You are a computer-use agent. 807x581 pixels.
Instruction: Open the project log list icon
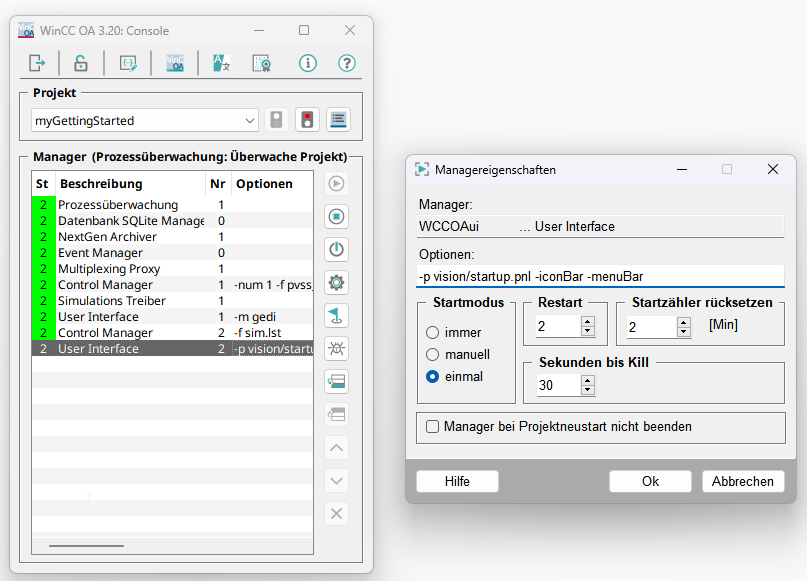click(338, 120)
